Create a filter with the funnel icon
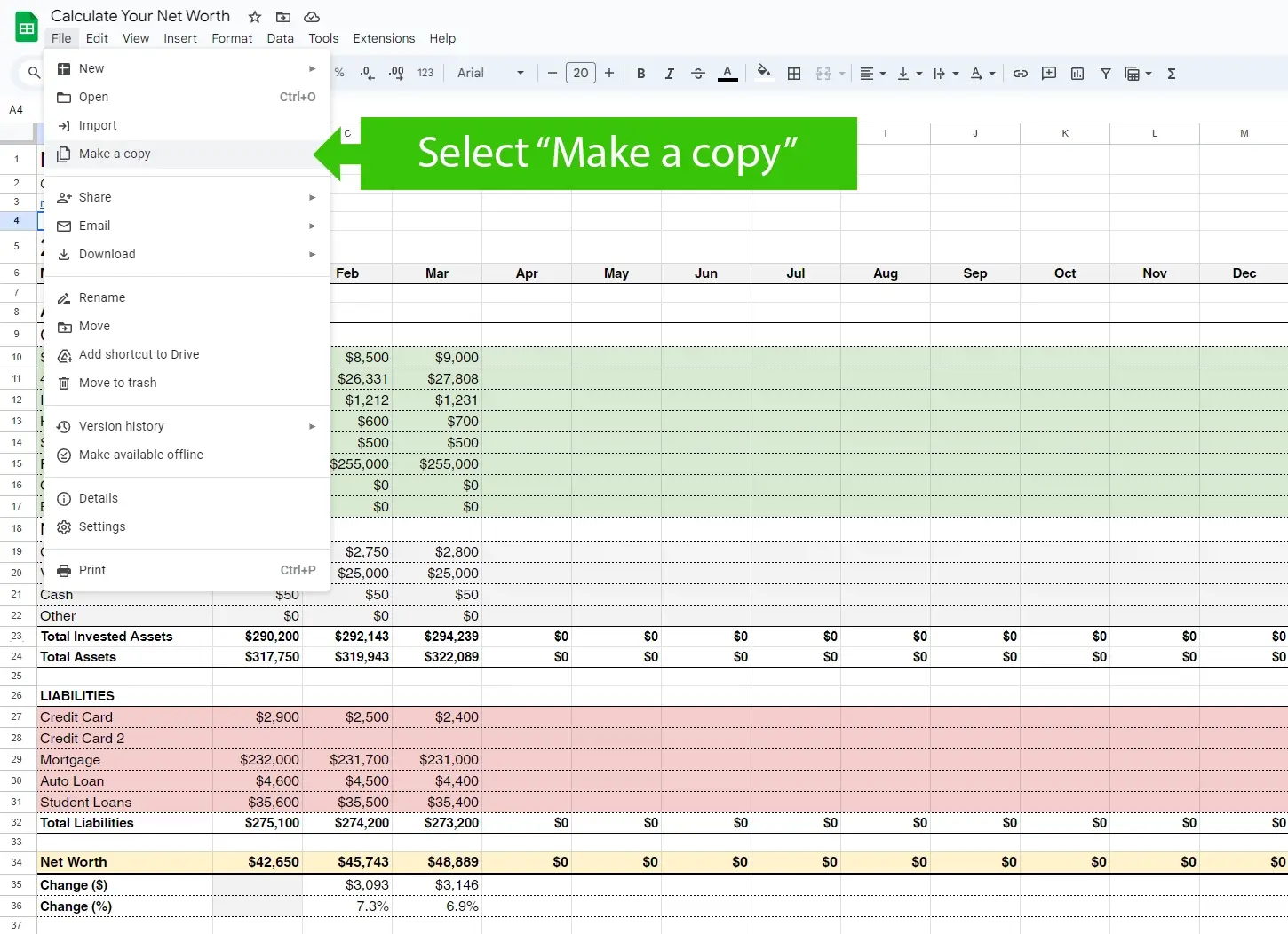The image size is (1288, 934). pyautogui.click(x=1106, y=73)
